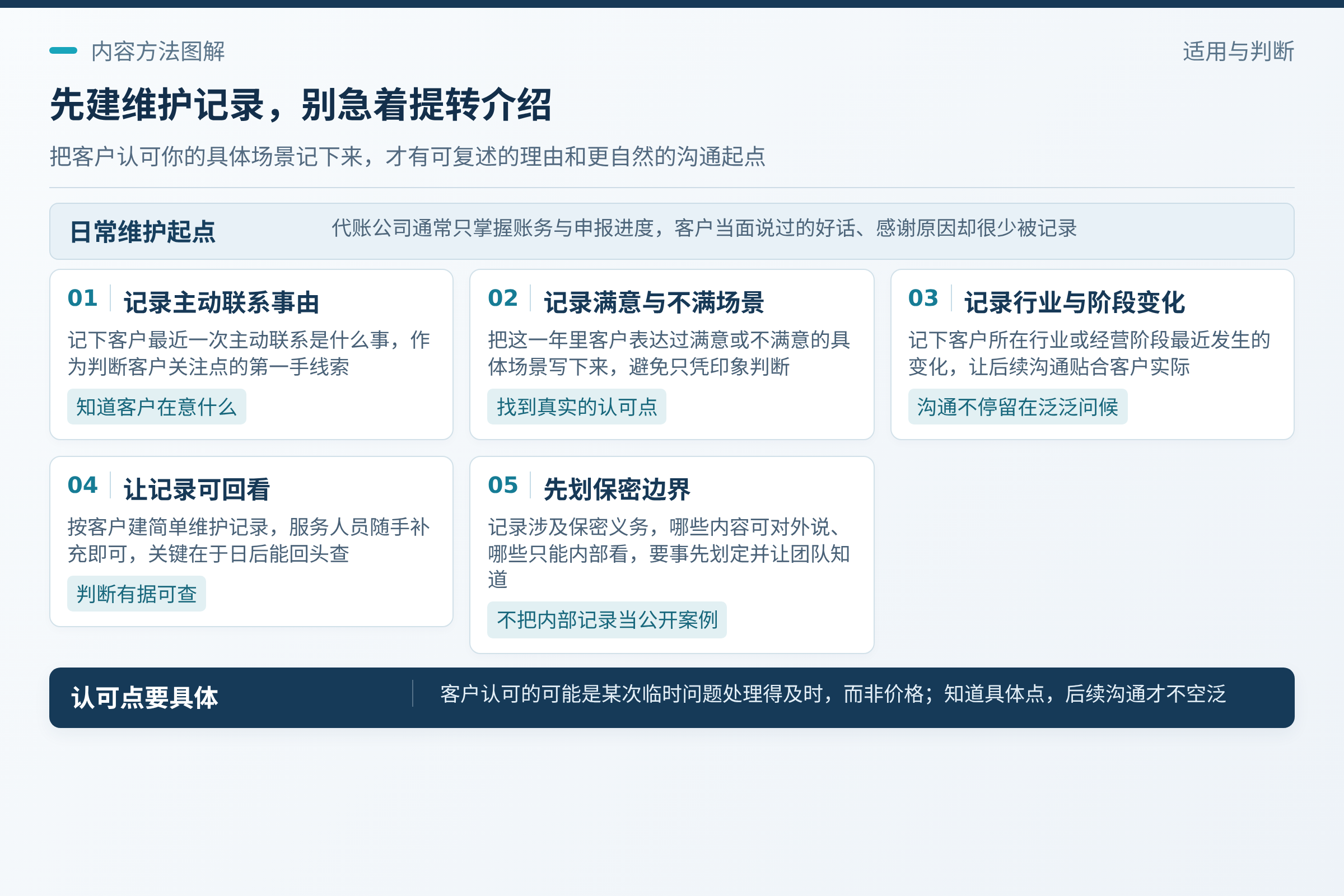Click the header label 内容方法图解
Screen dimensions: 1344x896
point(158,52)
